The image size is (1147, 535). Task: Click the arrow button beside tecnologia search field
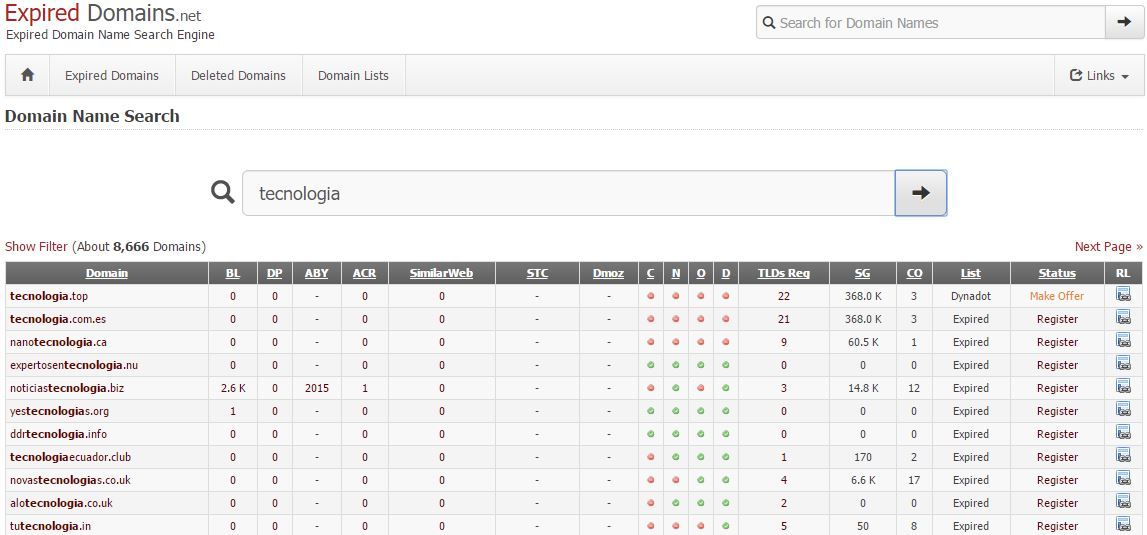point(920,193)
